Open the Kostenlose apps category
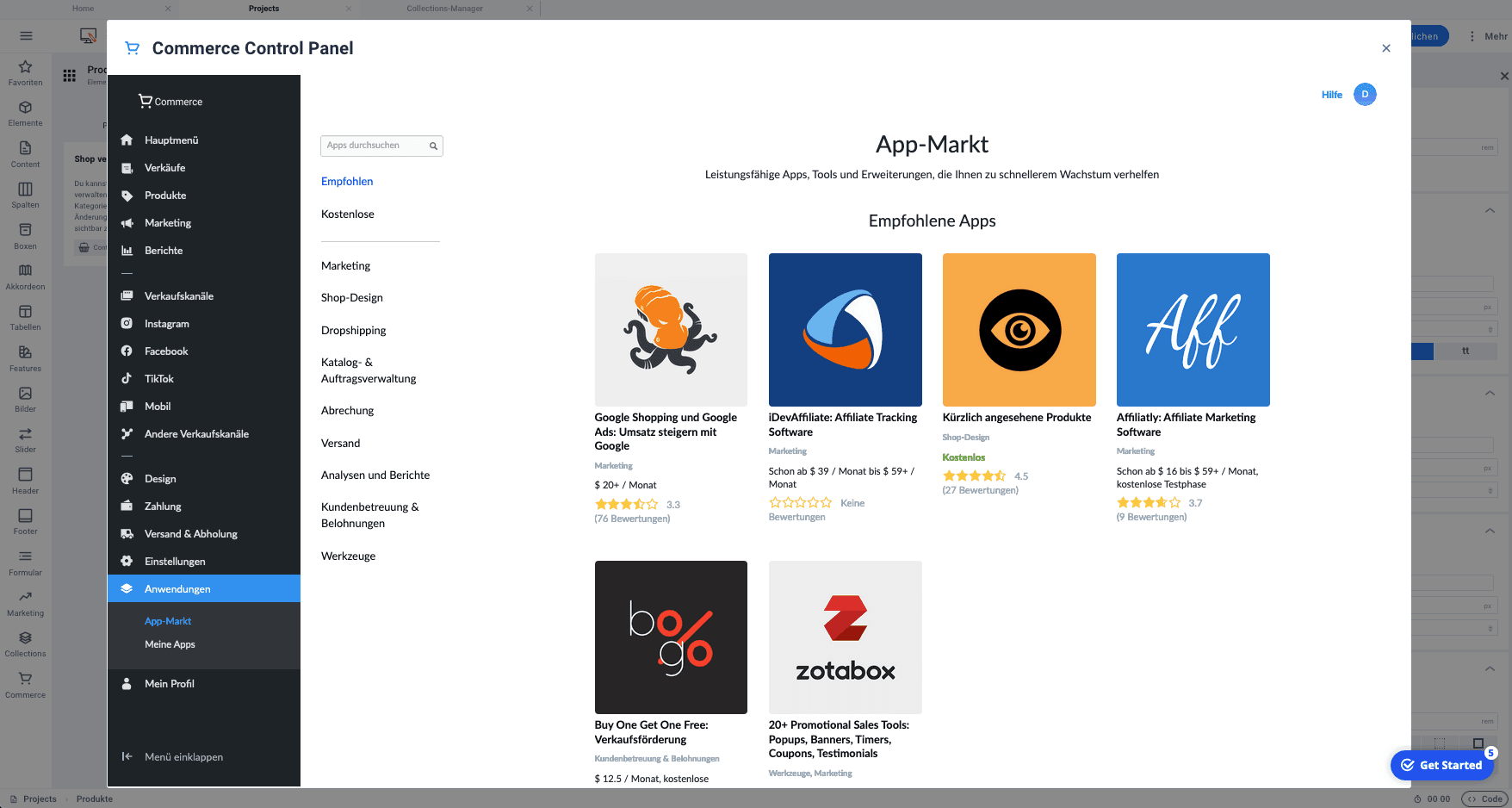This screenshot has width=1512, height=808. coord(347,214)
